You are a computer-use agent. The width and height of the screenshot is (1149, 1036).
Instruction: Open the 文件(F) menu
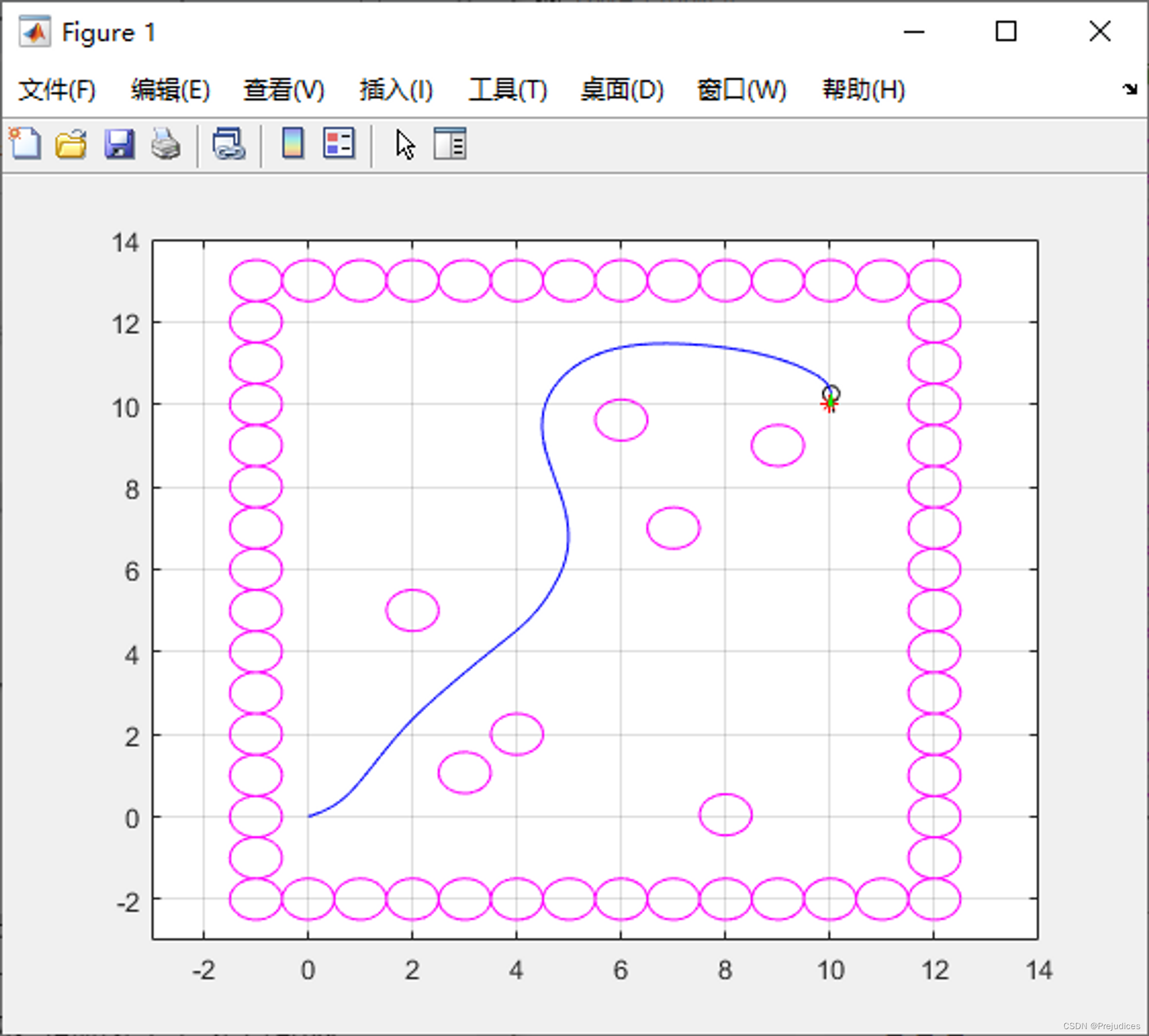(57, 90)
